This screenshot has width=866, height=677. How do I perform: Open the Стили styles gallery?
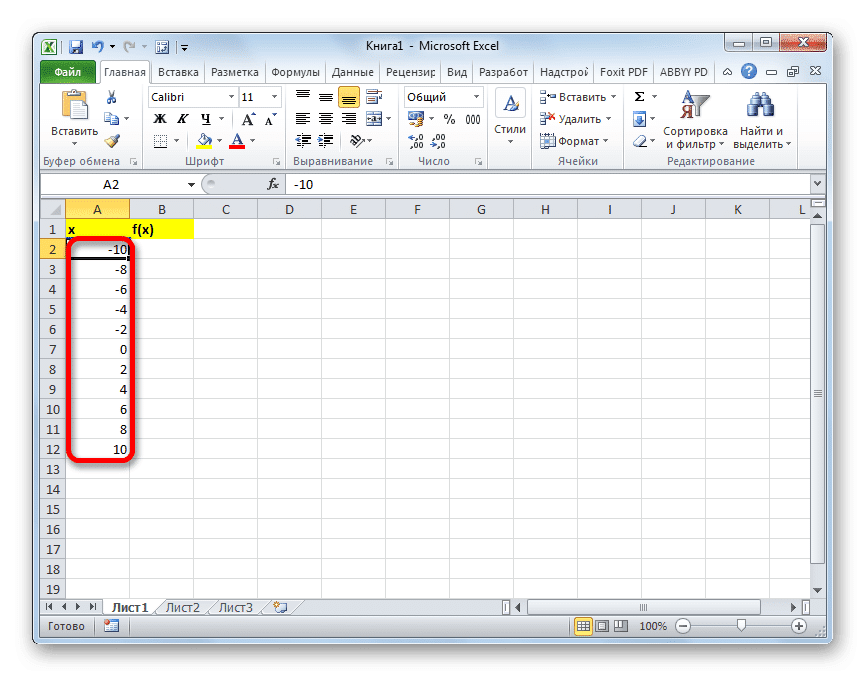coord(510,117)
